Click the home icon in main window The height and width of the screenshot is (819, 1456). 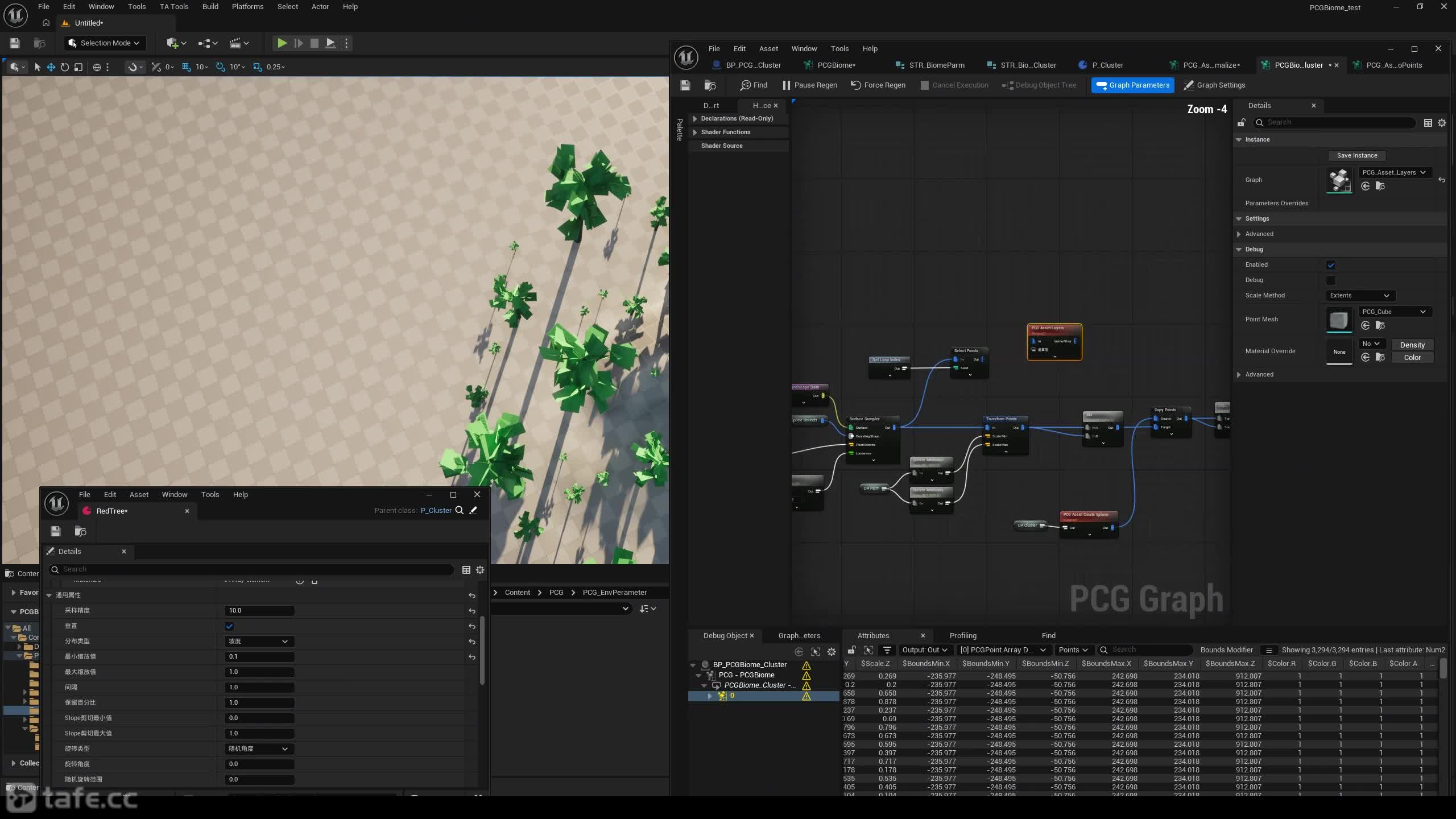pyautogui.click(x=46, y=23)
